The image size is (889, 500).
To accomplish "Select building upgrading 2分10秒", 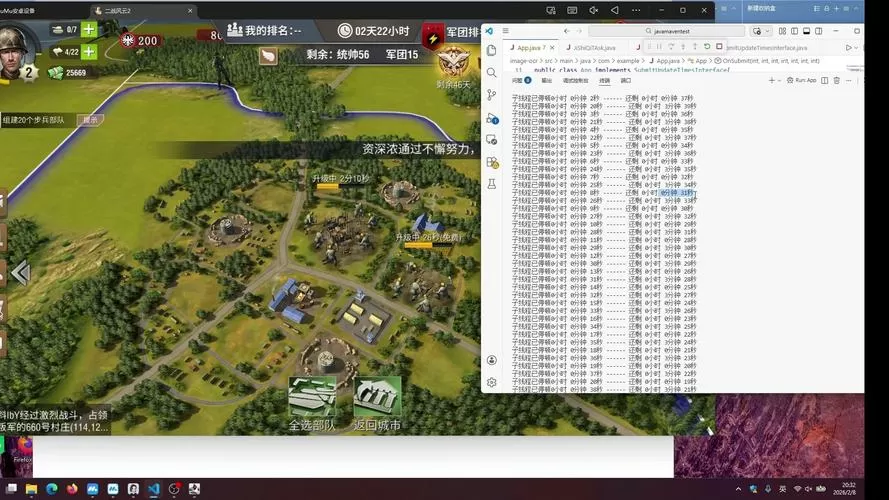I will [x=340, y=179].
